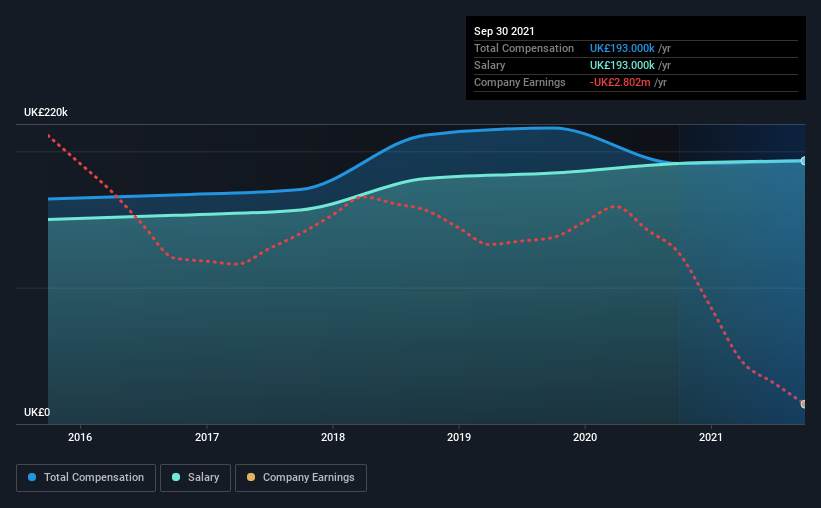Click the blue Total Compensation legend dot
The image size is (821, 508).
[x=32, y=477]
